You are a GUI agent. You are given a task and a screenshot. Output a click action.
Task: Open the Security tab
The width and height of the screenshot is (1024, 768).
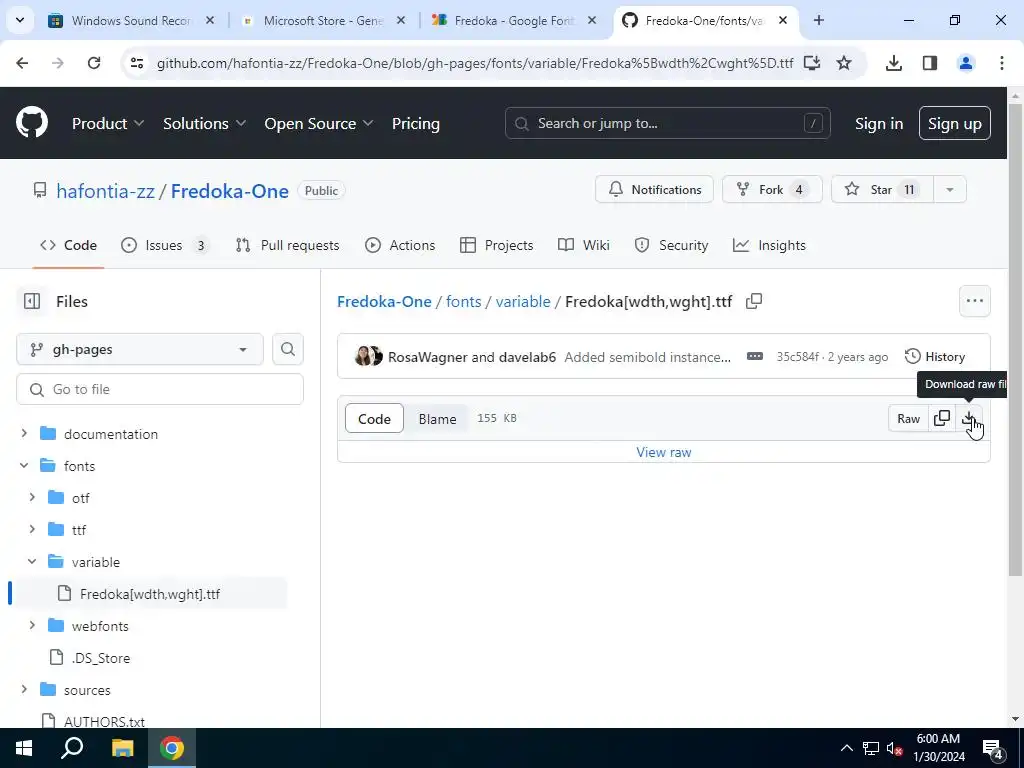[671, 246]
